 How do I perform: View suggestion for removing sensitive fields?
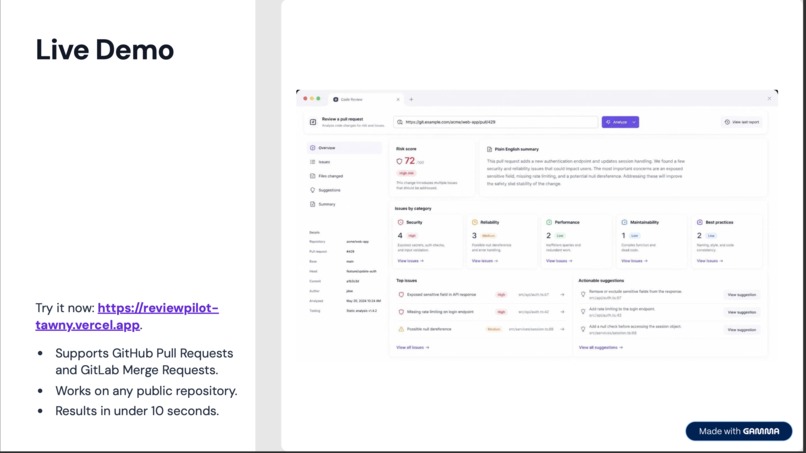click(741, 295)
